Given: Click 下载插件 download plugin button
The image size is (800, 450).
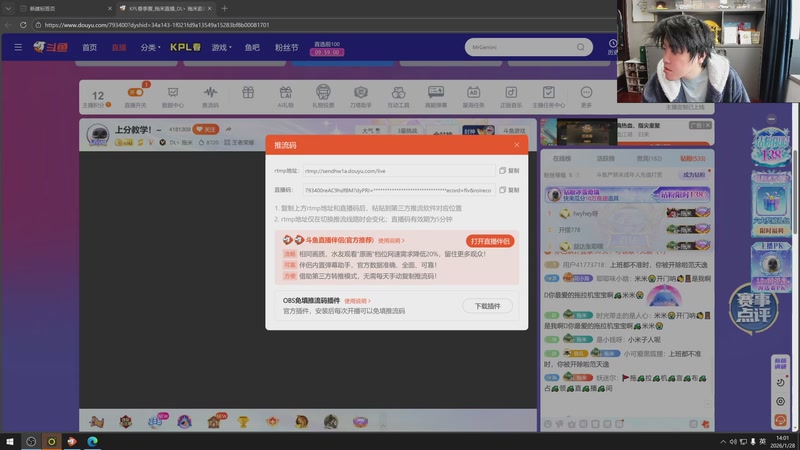Looking at the screenshot, I should pos(487,306).
